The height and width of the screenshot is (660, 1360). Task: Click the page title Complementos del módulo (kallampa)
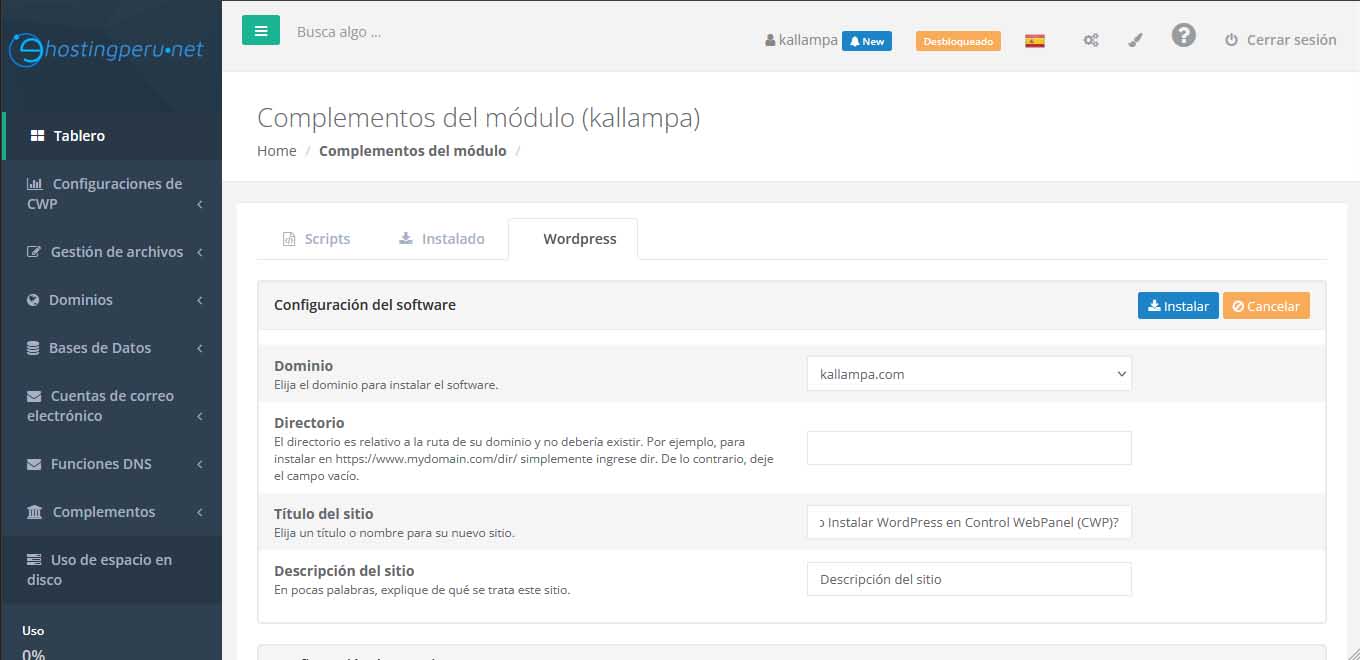click(478, 118)
